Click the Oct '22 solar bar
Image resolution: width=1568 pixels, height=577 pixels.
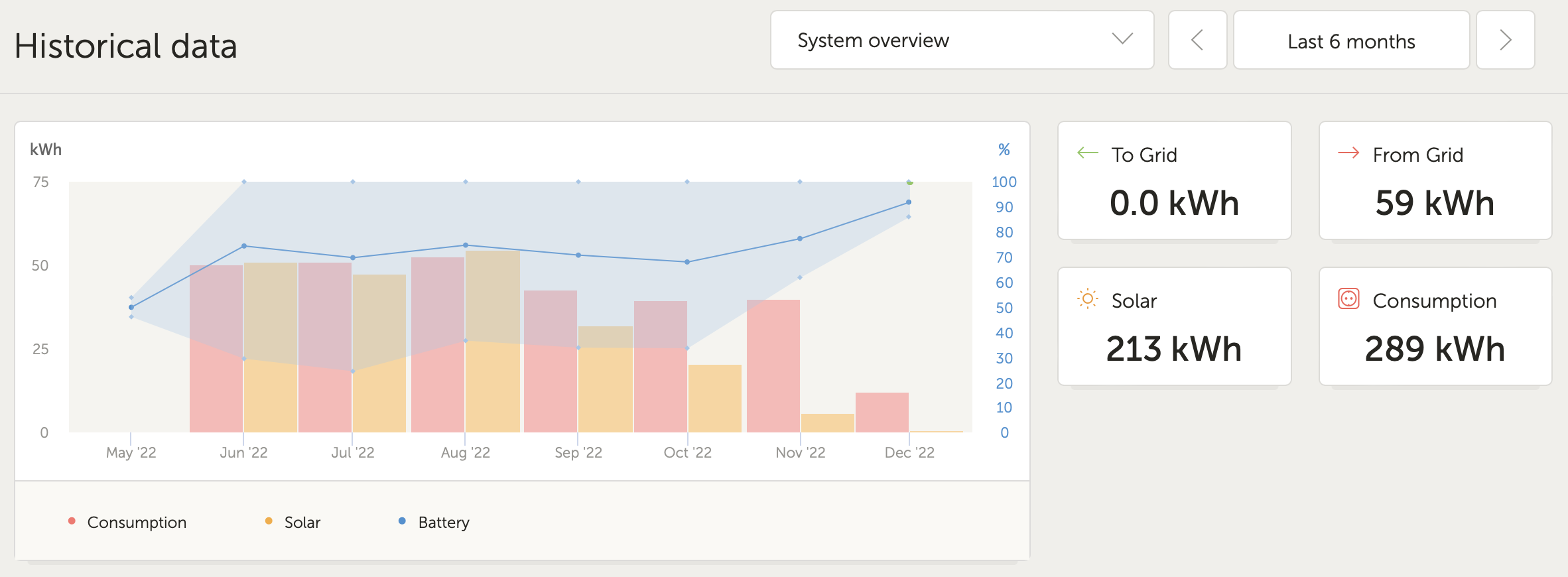(715, 398)
